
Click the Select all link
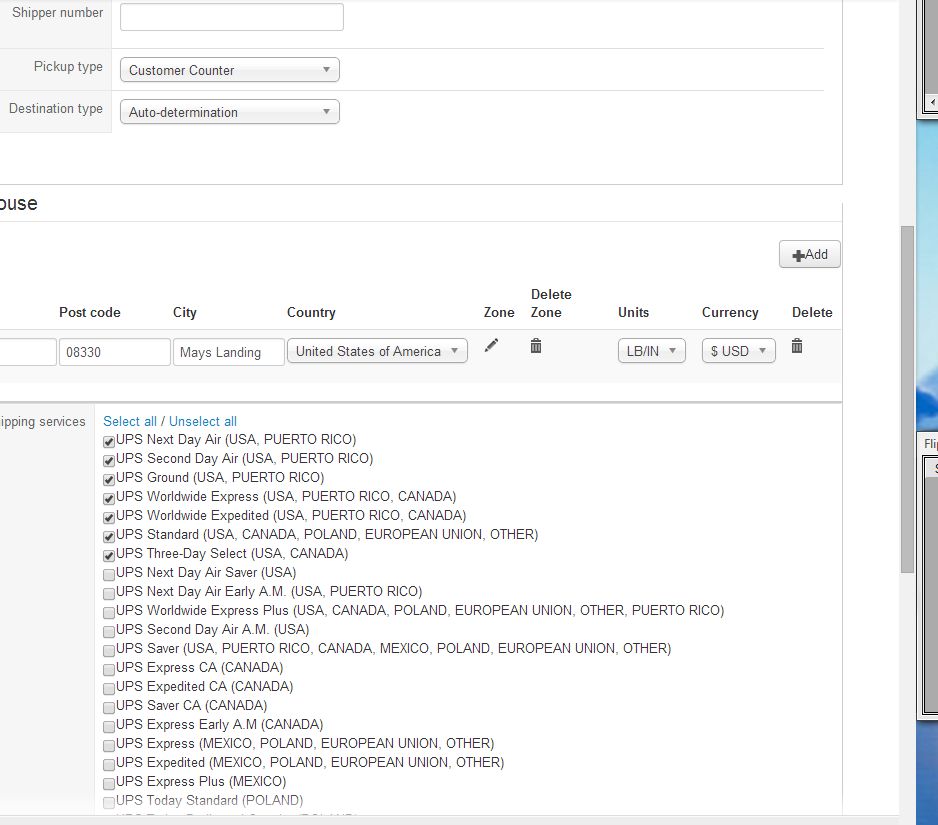pyautogui.click(x=130, y=421)
